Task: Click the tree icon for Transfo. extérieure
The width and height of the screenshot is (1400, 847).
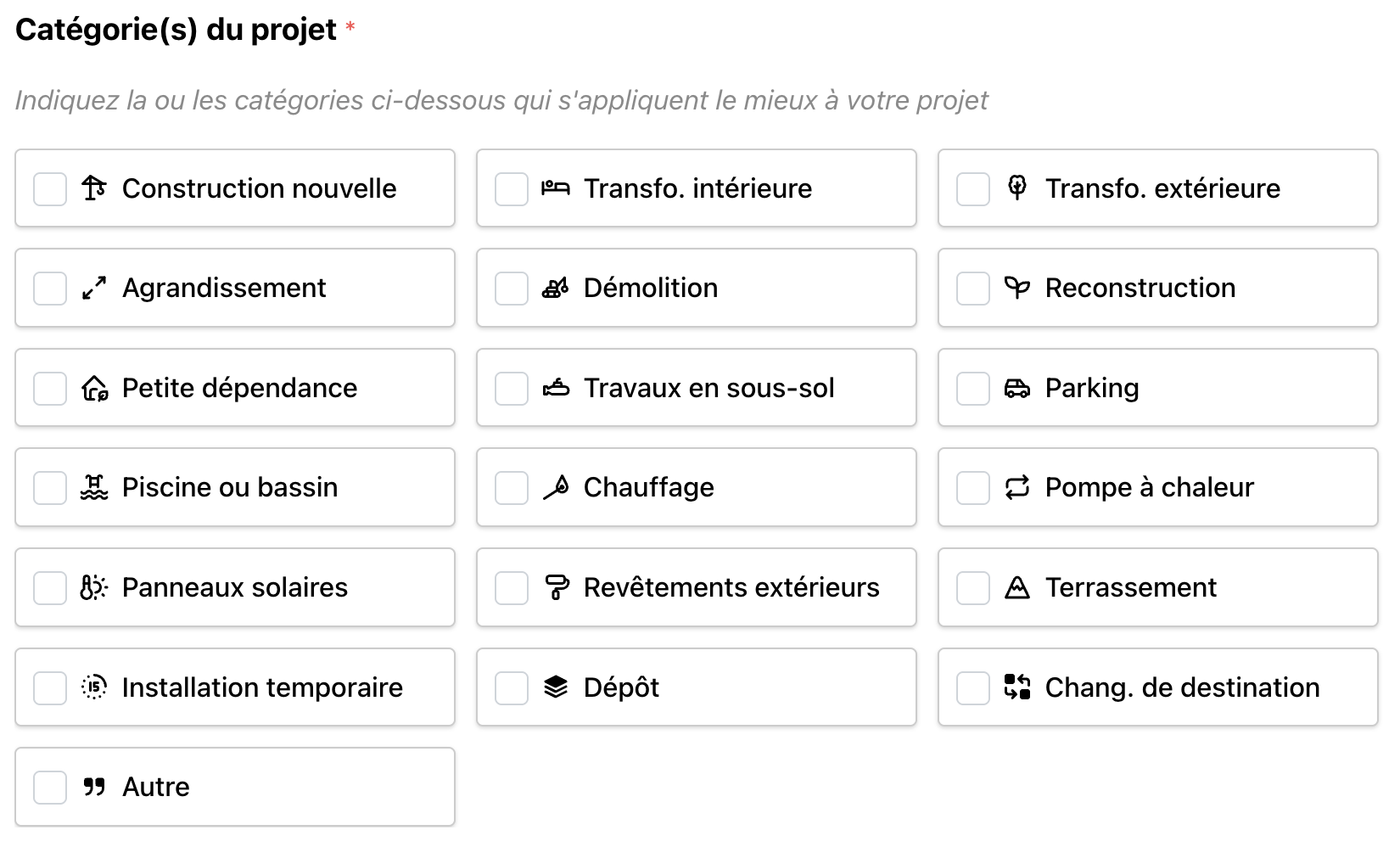Action: 1016,187
